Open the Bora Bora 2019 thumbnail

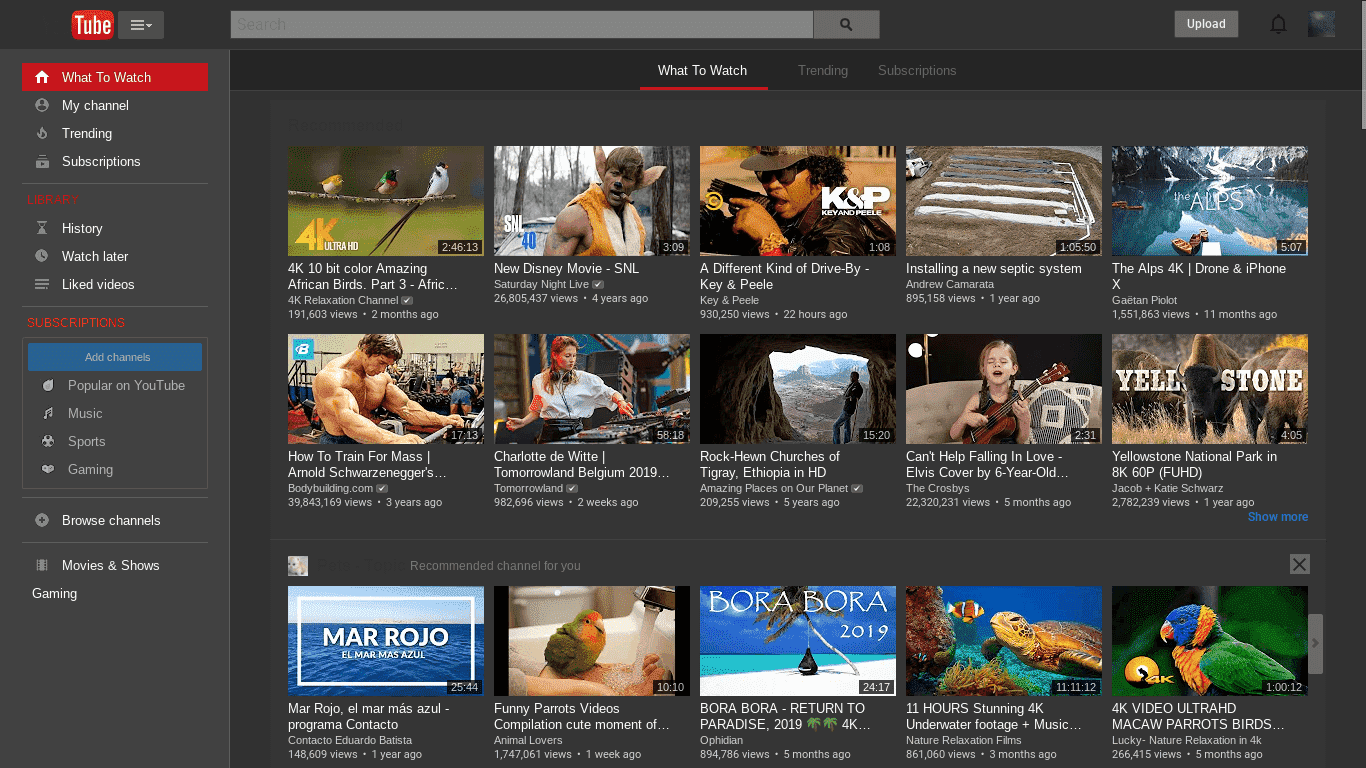click(798, 641)
